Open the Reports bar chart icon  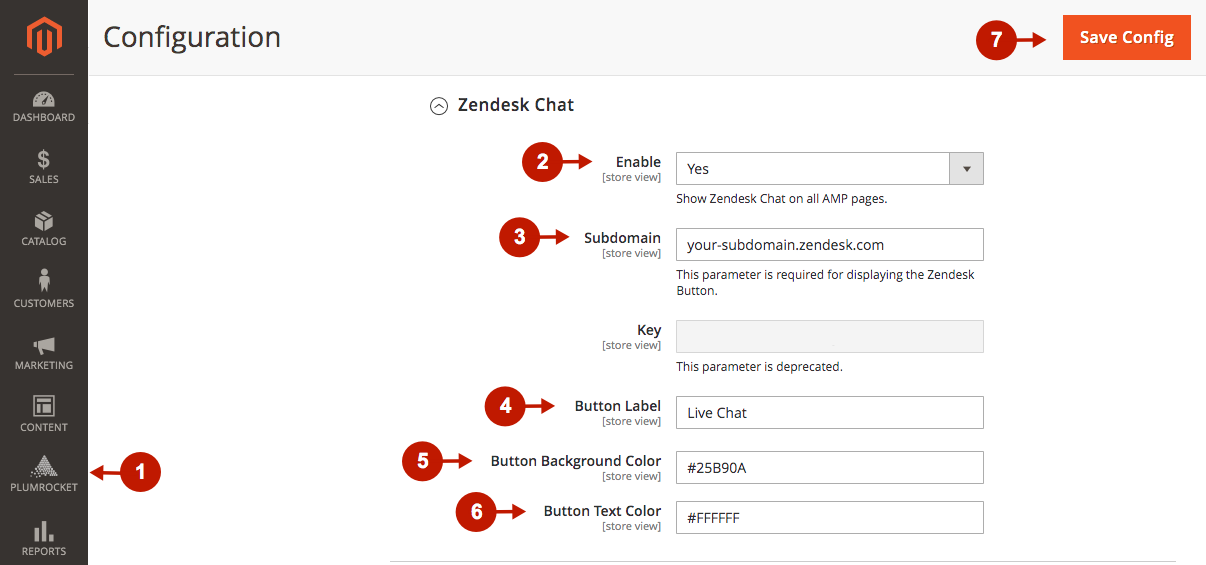click(44, 530)
